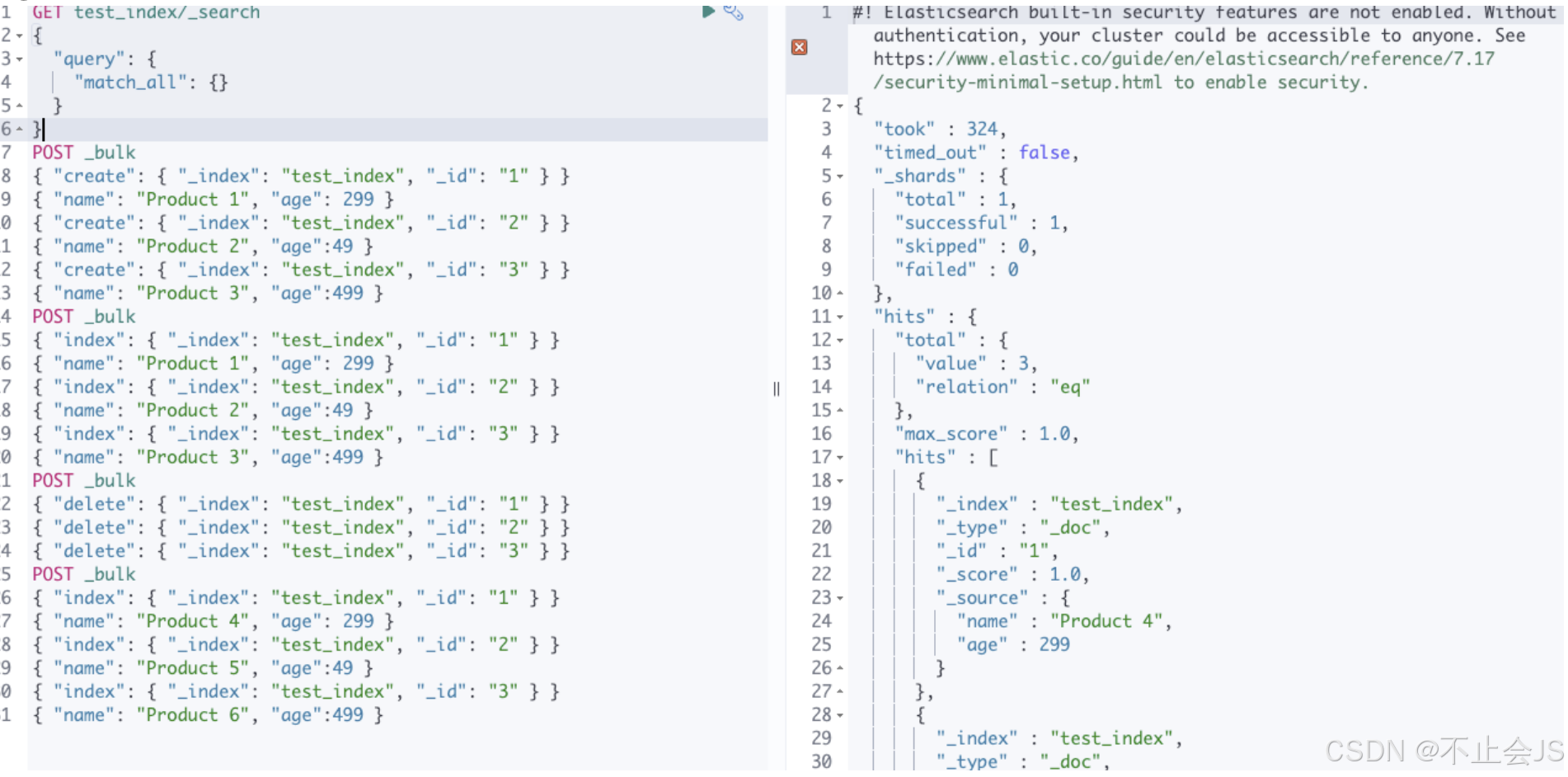Collapse the "hits" array on response line 17
Viewport: 1568px width, 777px height.
pyautogui.click(x=839, y=457)
